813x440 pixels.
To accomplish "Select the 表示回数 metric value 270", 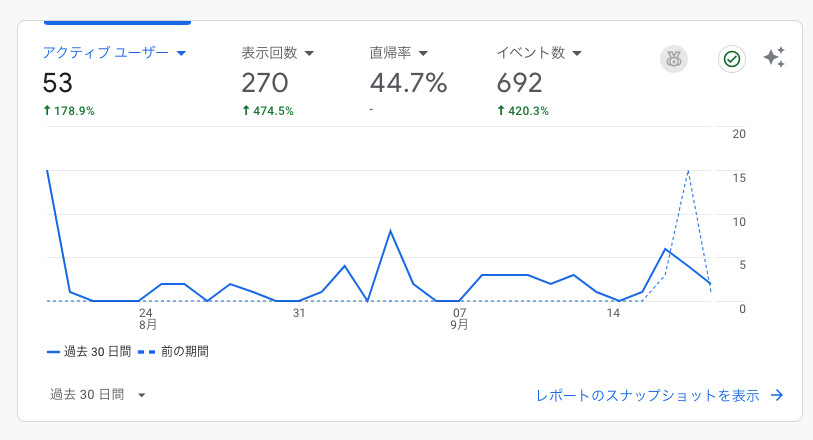I will 265,83.
